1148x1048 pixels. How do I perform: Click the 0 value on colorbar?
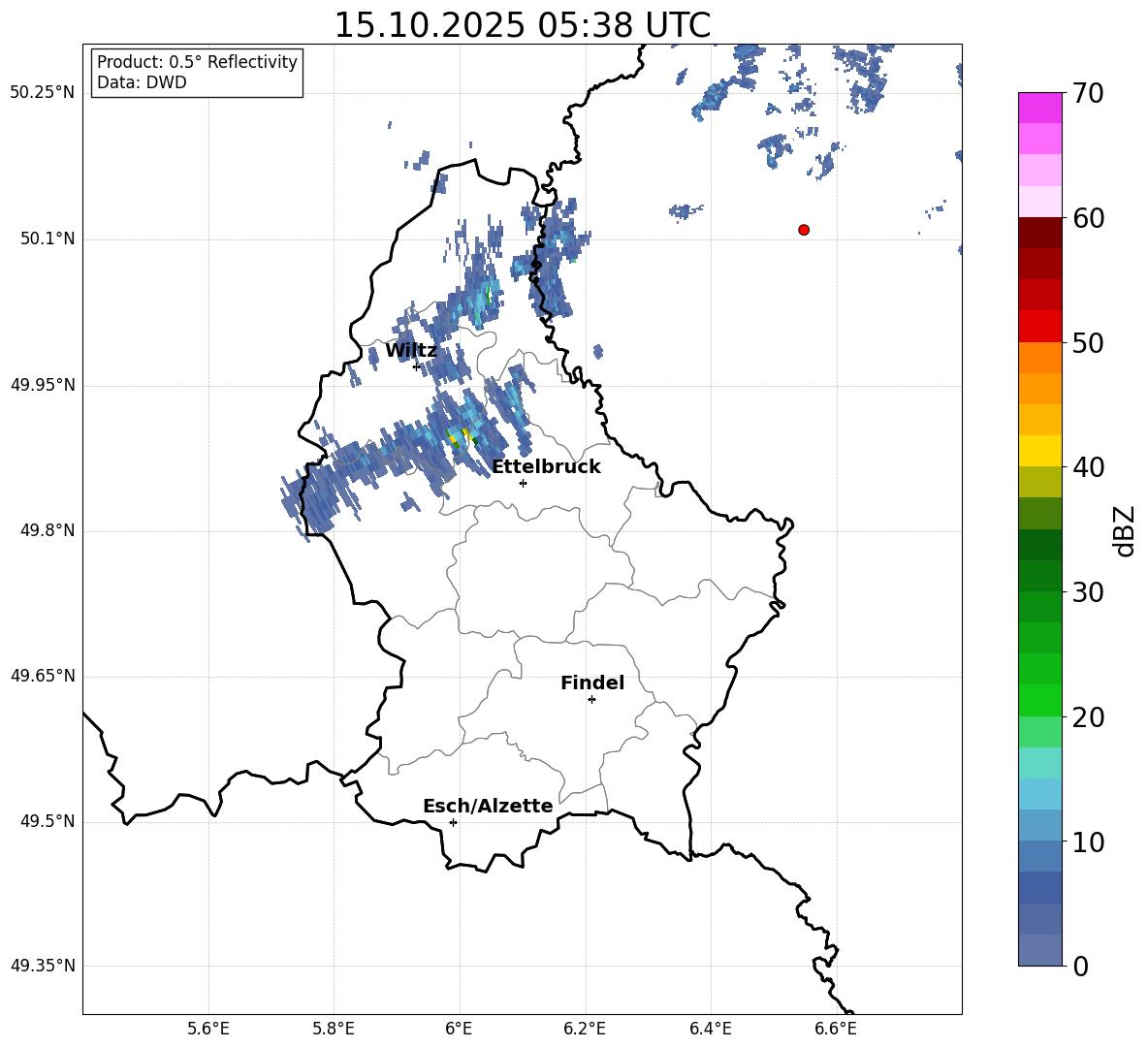(x=1080, y=967)
